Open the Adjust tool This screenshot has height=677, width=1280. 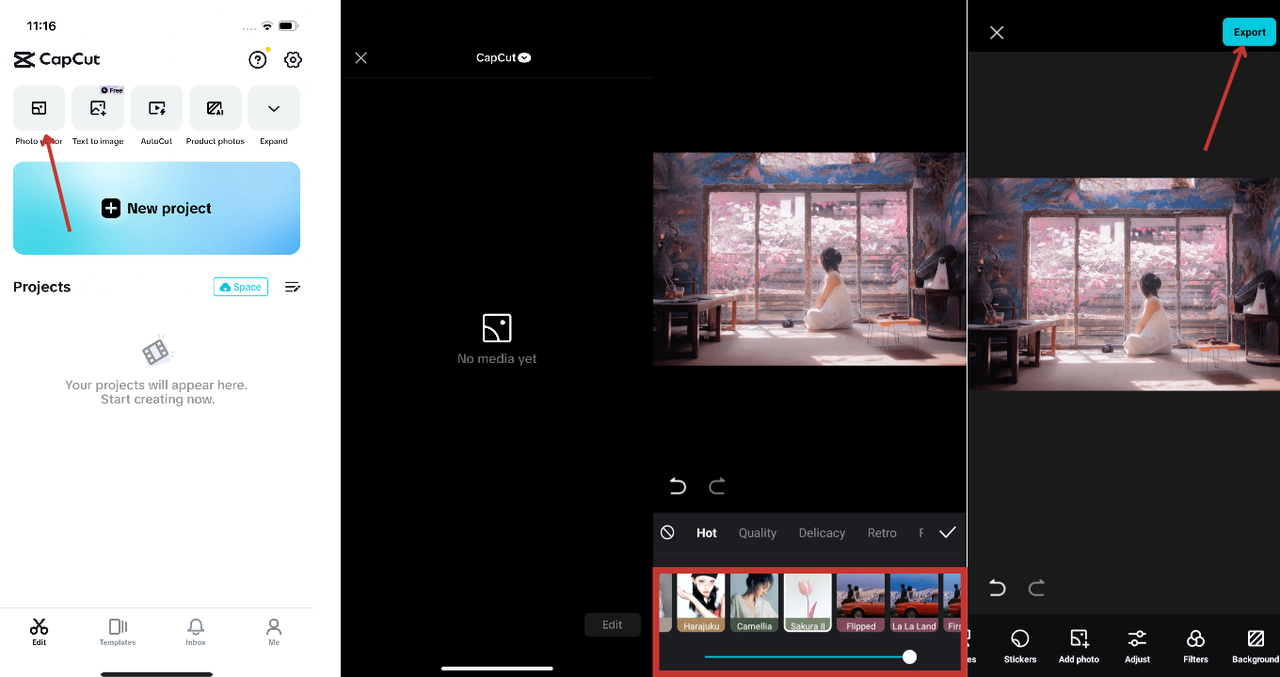click(x=1137, y=646)
